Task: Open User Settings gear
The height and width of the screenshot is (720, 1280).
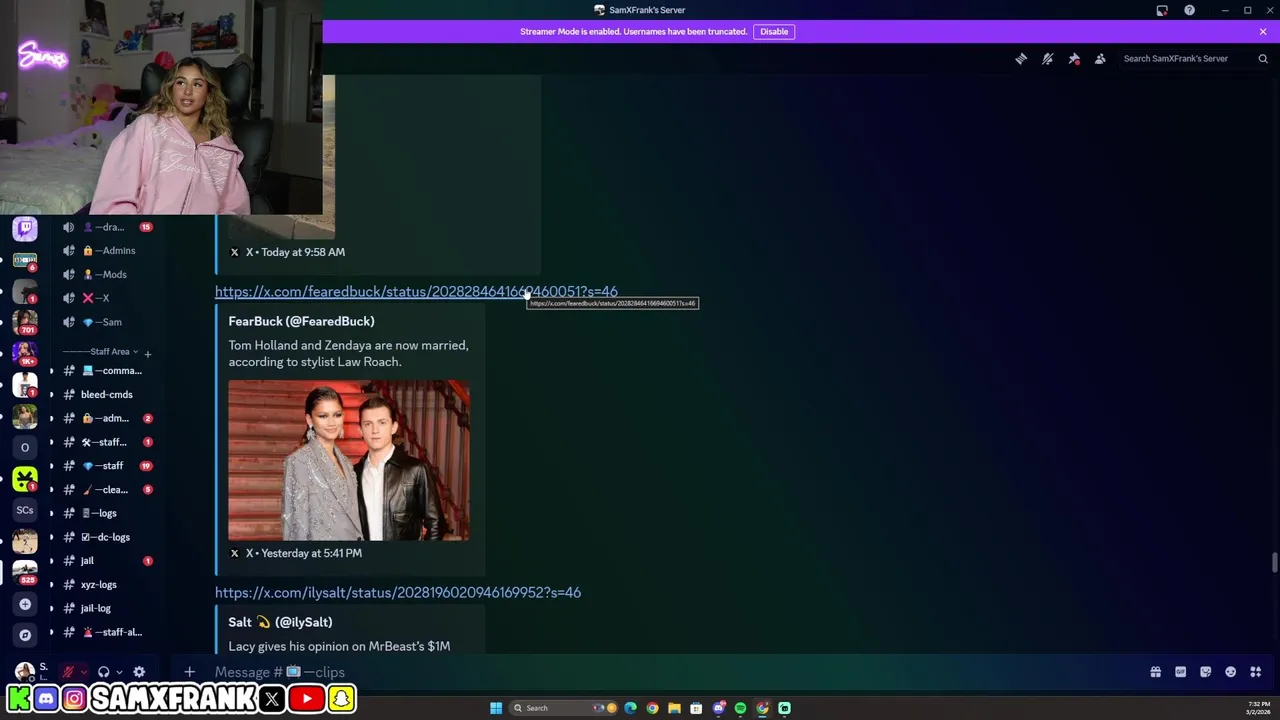Action: pyautogui.click(x=139, y=672)
